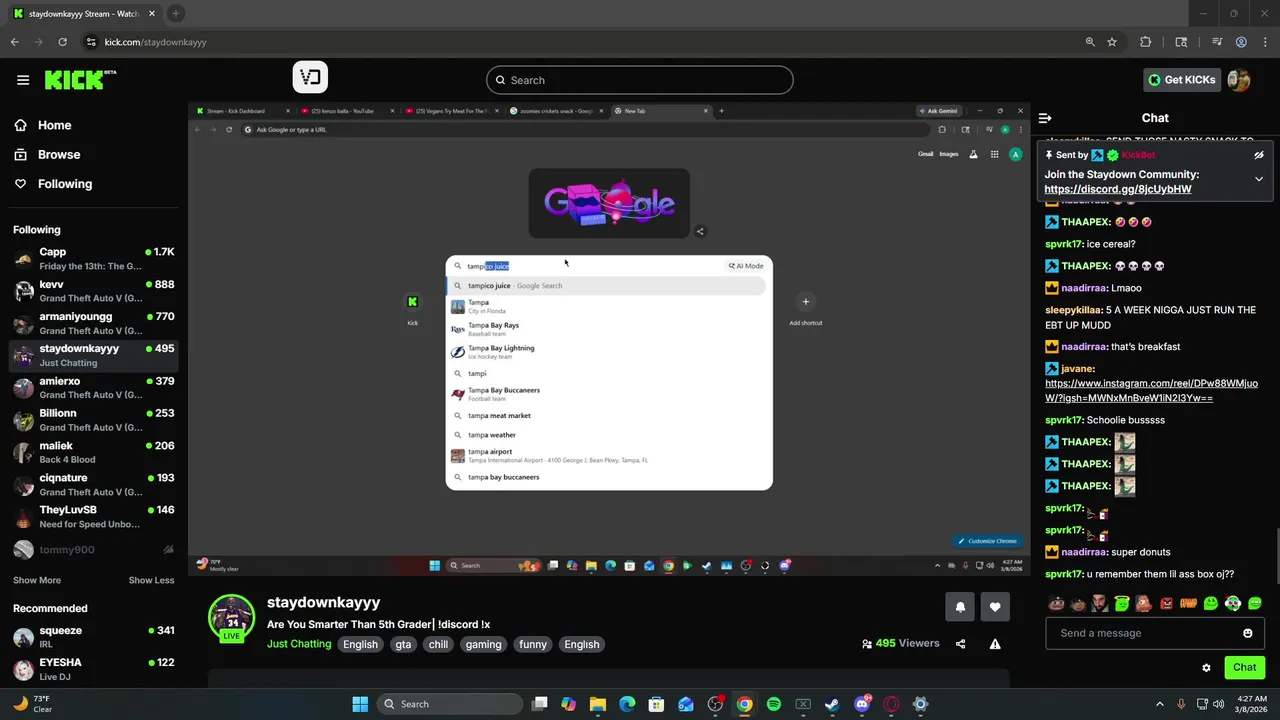This screenshot has height=720, width=1280.
Task: Open amierxo's channel
Action: tap(94, 388)
